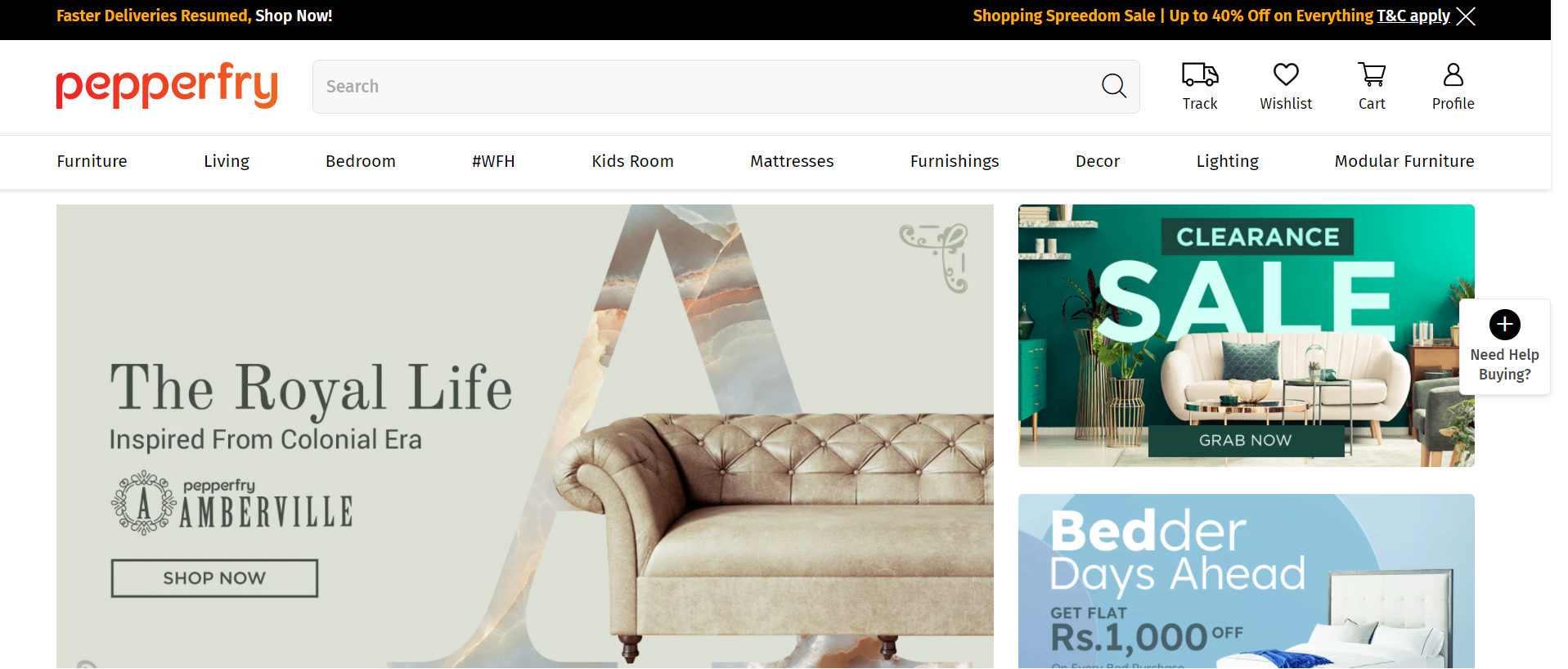Open the Mattresses category

[x=792, y=161]
